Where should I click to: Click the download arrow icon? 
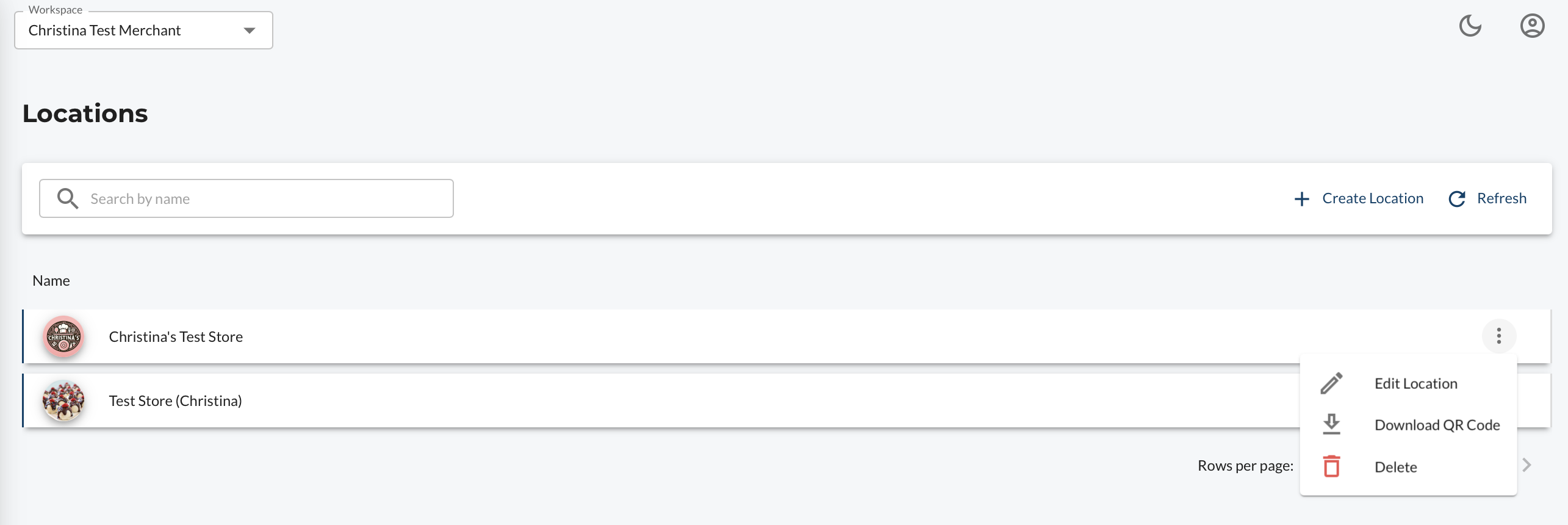tap(1331, 424)
